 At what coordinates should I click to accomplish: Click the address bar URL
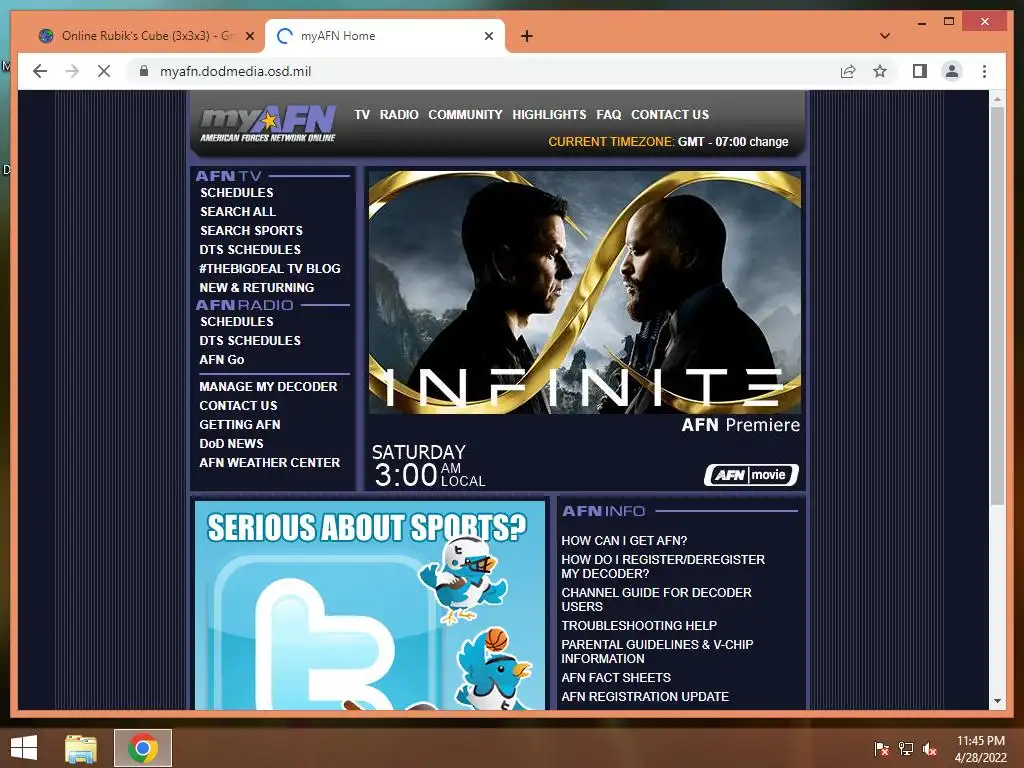pos(235,71)
